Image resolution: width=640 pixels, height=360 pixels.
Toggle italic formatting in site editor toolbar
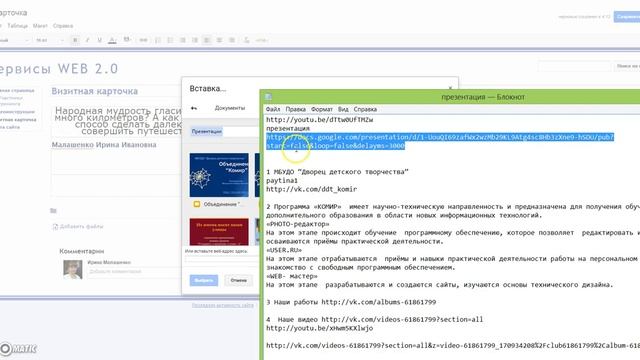[x=87, y=40]
